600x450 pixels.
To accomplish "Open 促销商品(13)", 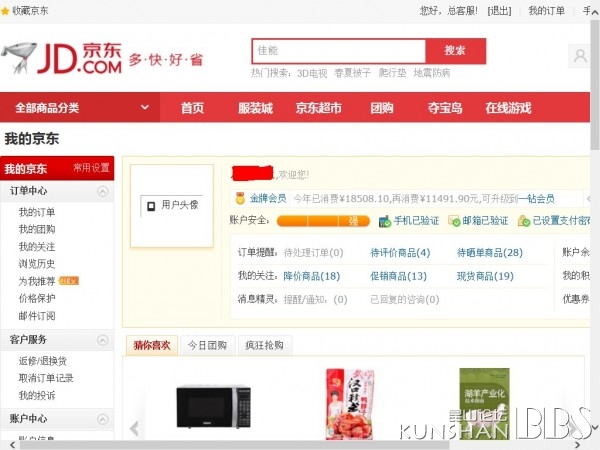I will 398,276.
